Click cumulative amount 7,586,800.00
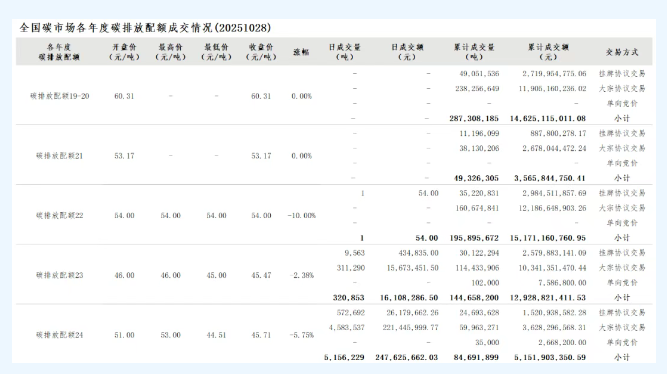Screen dimensions: 667x374 pyautogui.click(x=562, y=283)
